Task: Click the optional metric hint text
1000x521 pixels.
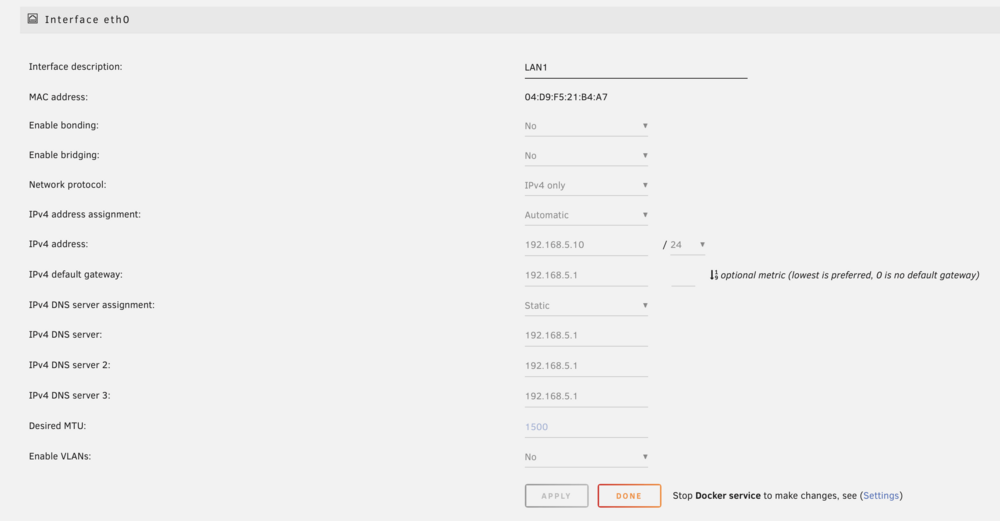Action: pos(849,275)
